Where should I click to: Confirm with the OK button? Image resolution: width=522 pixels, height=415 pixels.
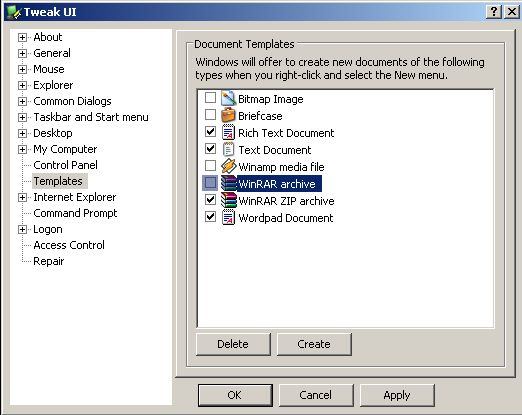235,395
